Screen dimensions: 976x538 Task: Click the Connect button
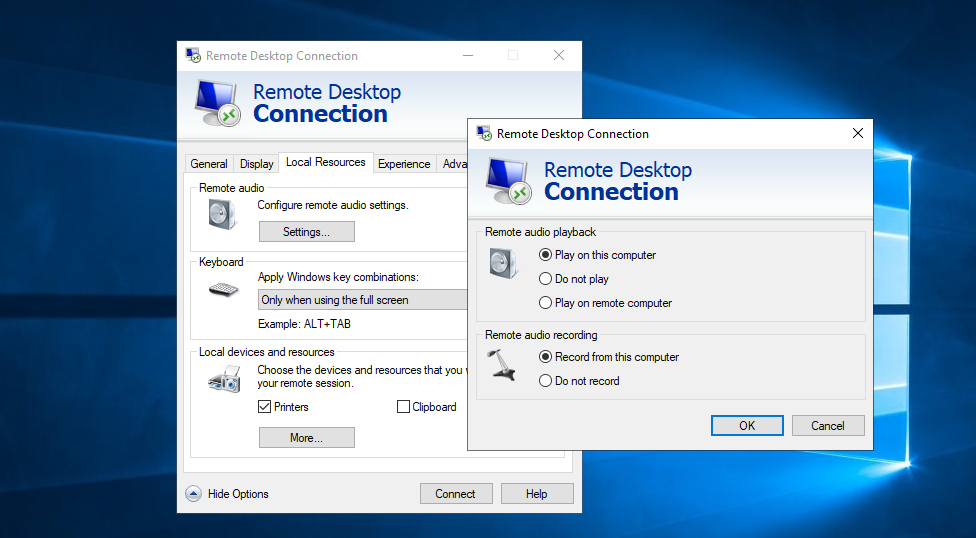(x=456, y=494)
